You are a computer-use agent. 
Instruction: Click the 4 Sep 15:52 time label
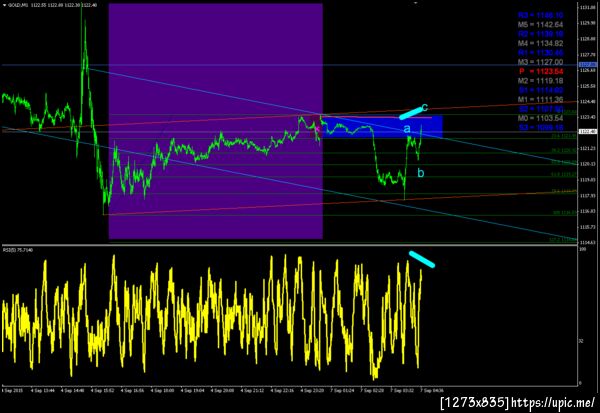click(x=103, y=391)
